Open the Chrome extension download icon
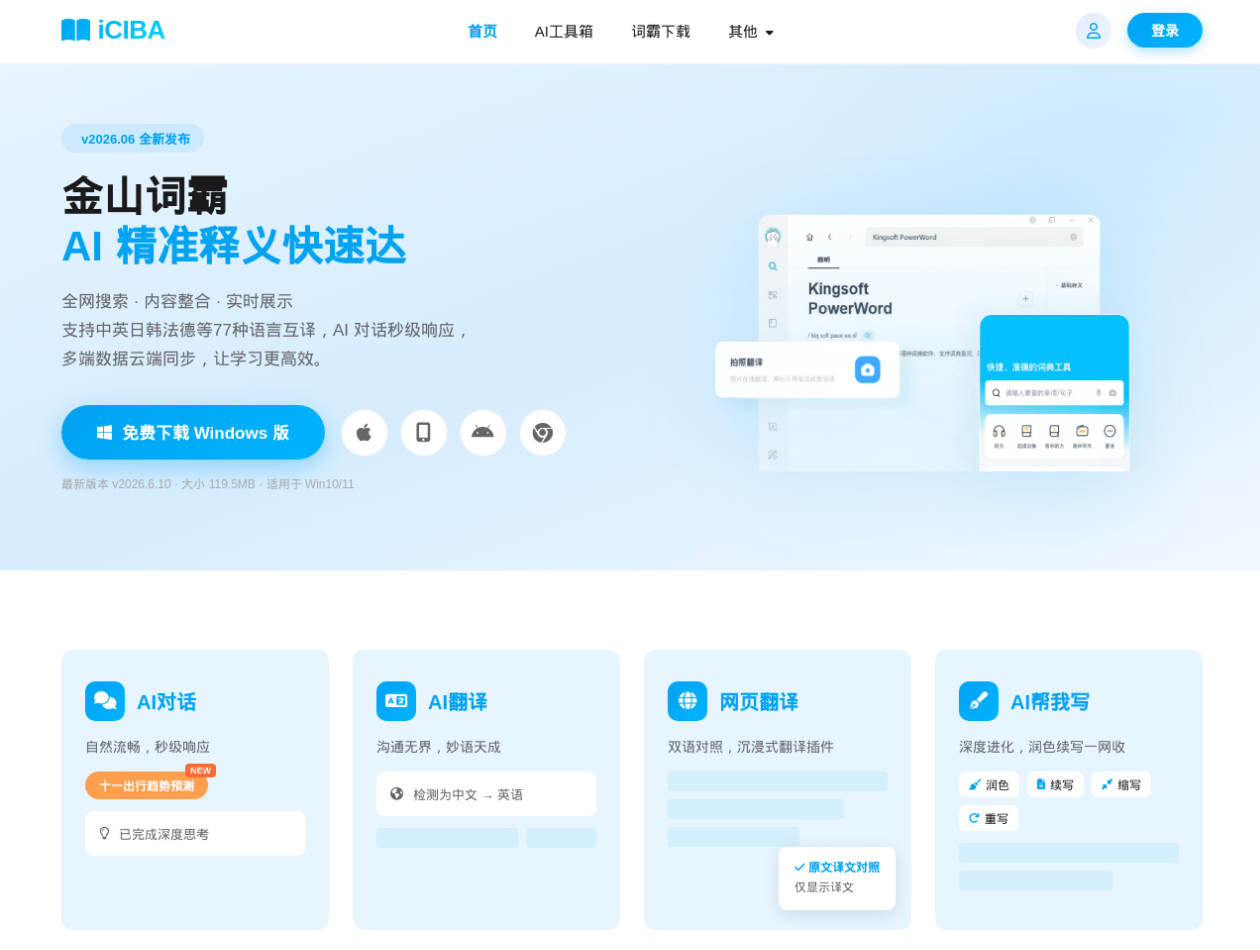This screenshot has height=950, width=1260. [543, 433]
